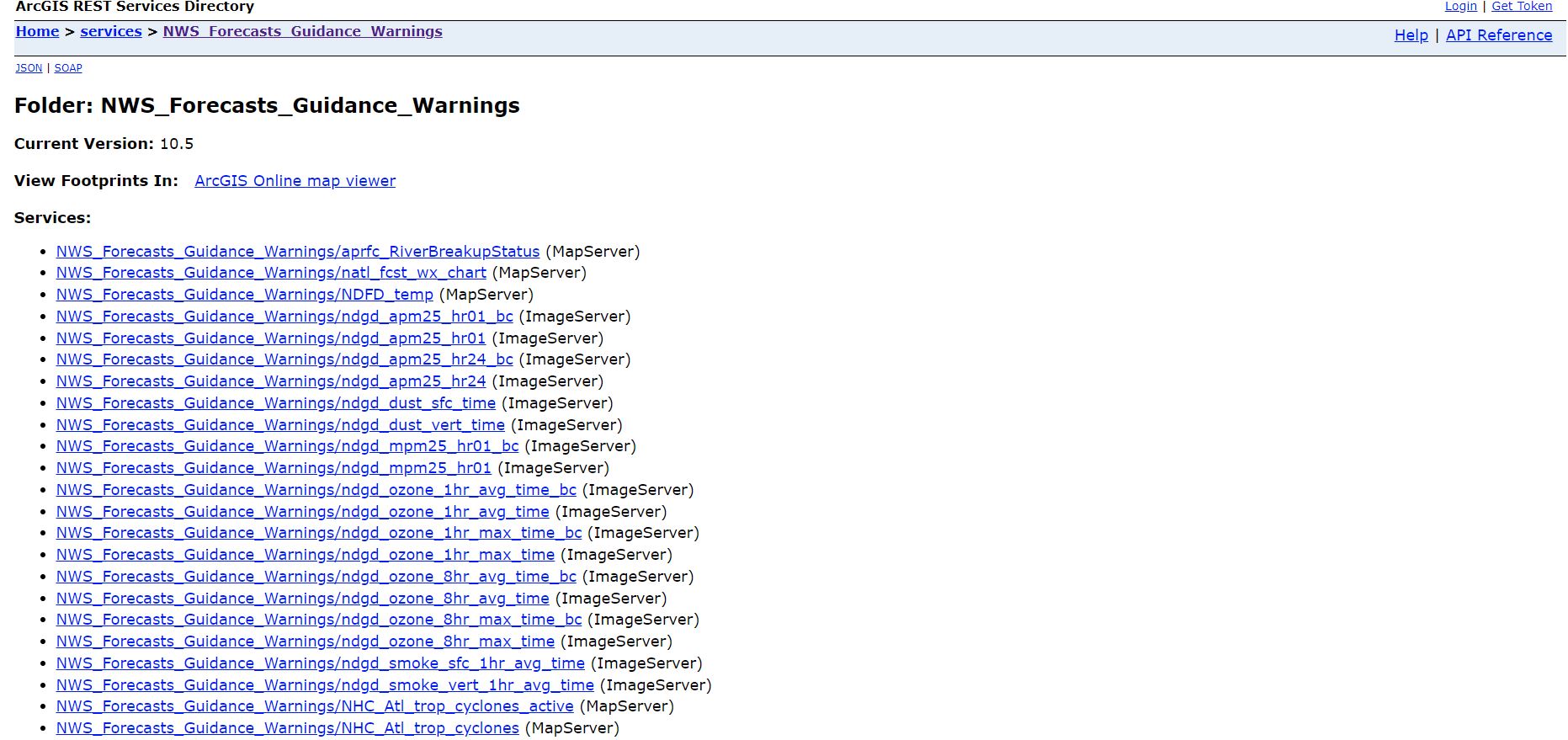Open the services breadcrumb link
The height and width of the screenshot is (740, 1568).
point(111,31)
